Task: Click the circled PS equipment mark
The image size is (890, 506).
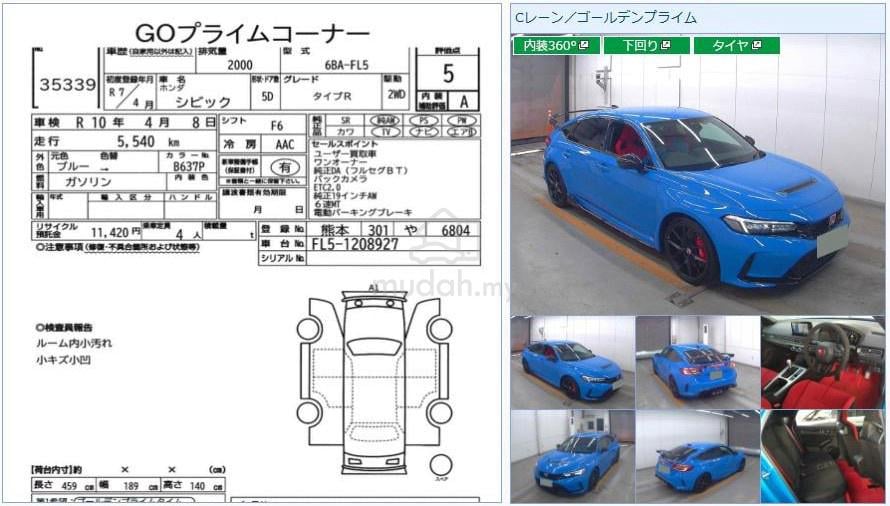Action: [x=423, y=120]
